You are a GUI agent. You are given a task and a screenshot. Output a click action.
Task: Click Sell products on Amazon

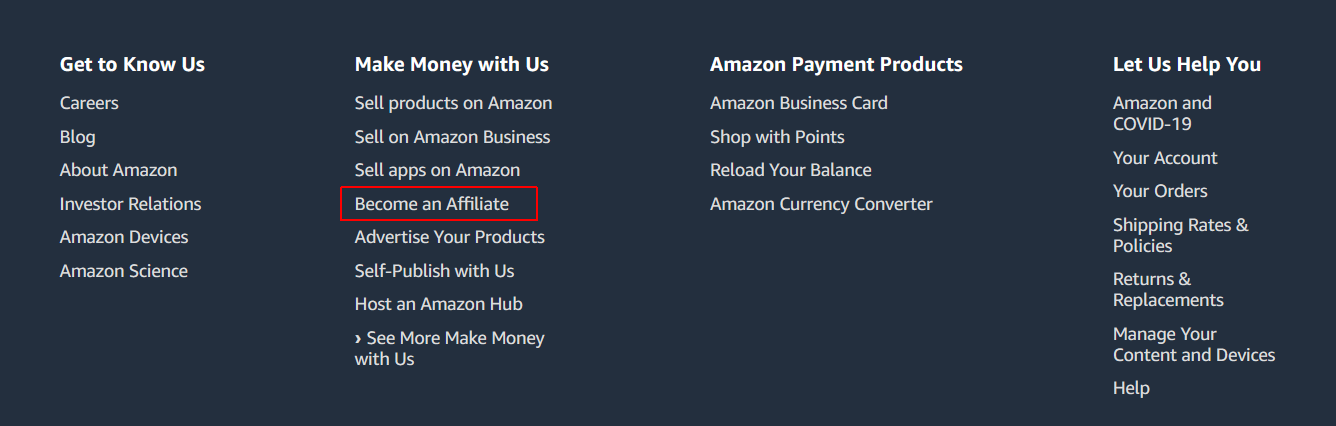click(453, 103)
